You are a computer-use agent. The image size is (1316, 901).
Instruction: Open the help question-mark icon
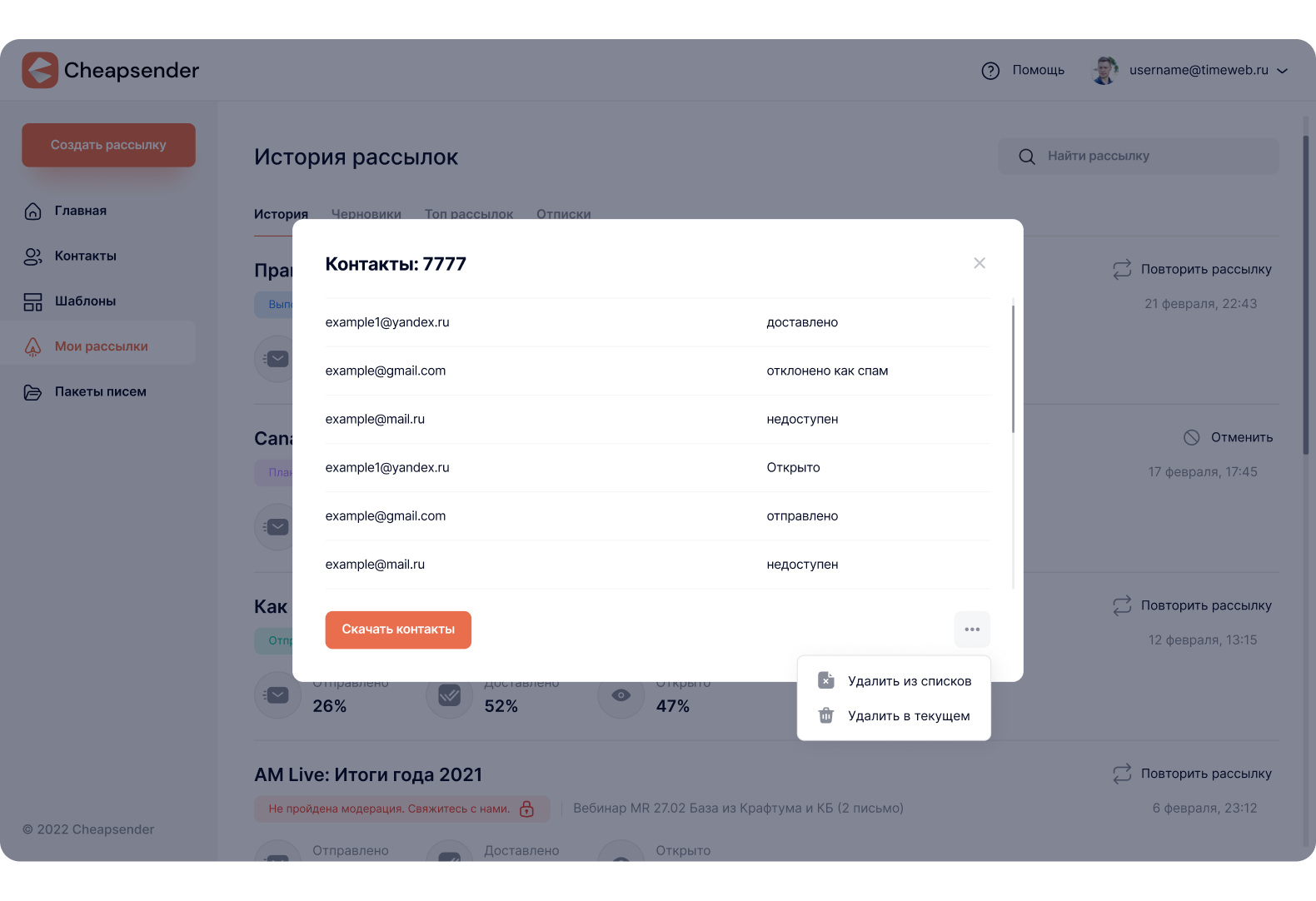coord(990,71)
